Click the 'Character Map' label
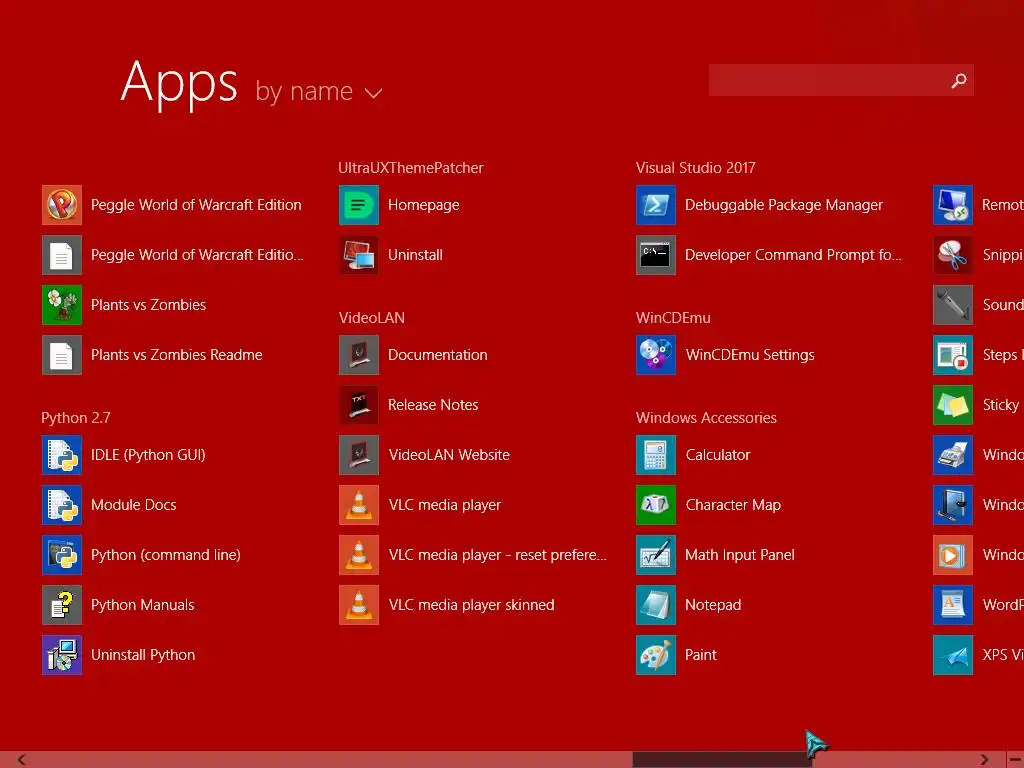The image size is (1024, 768). tap(733, 505)
